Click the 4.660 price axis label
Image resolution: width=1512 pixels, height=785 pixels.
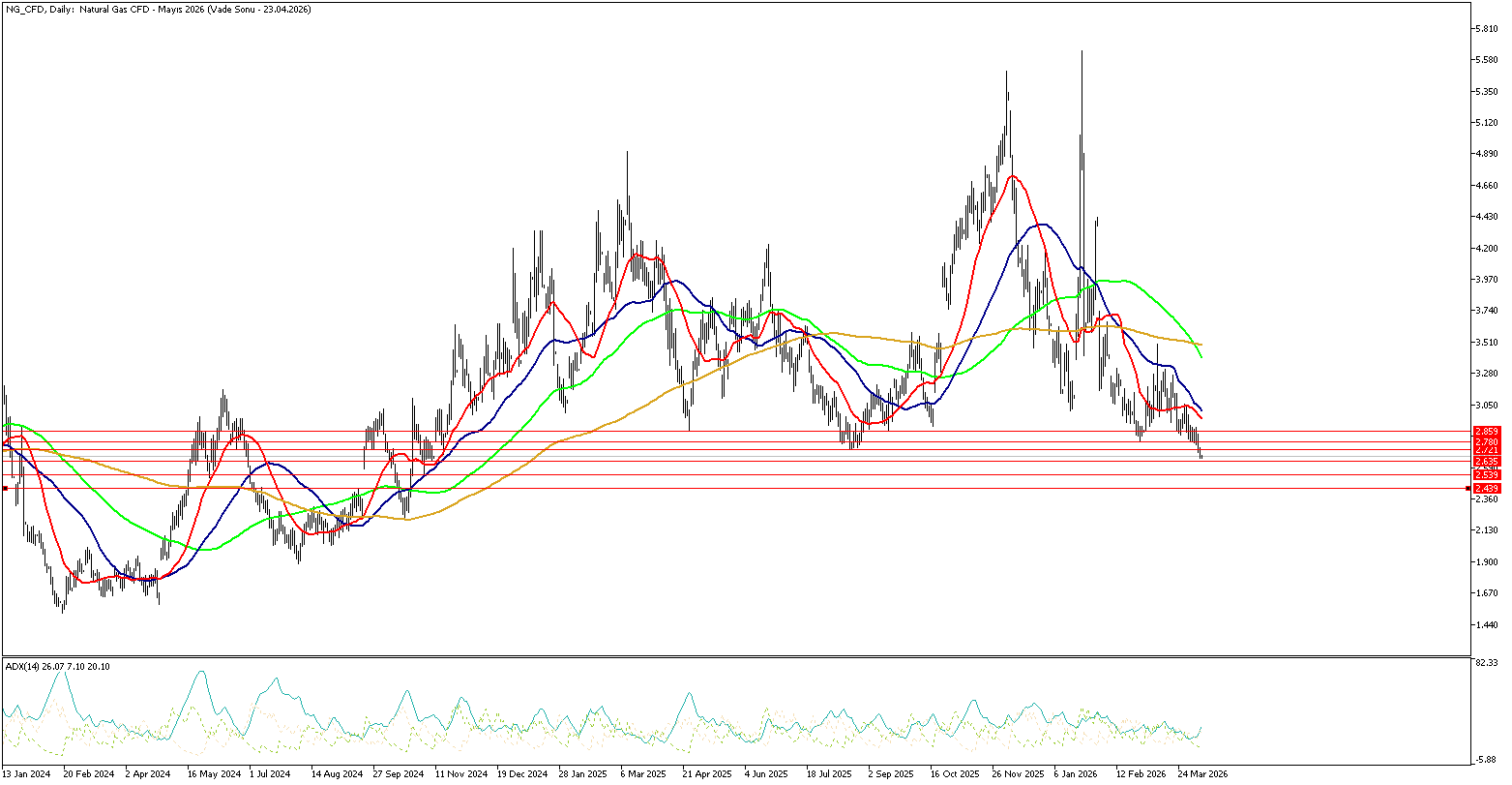point(1487,186)
